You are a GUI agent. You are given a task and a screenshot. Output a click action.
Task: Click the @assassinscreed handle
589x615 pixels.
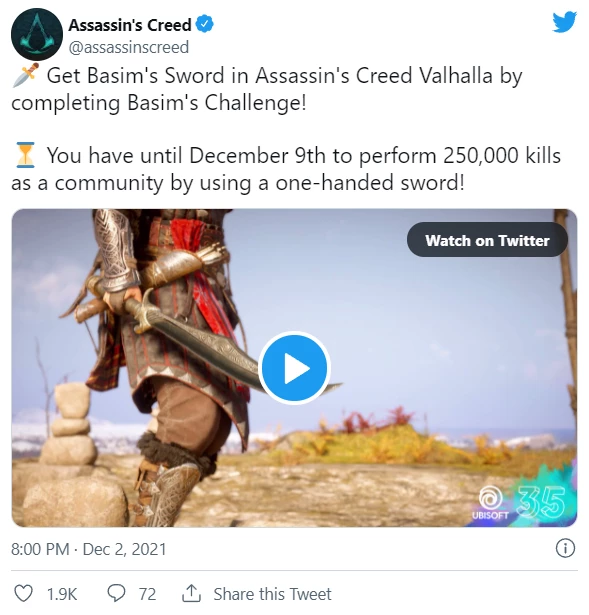129,47
